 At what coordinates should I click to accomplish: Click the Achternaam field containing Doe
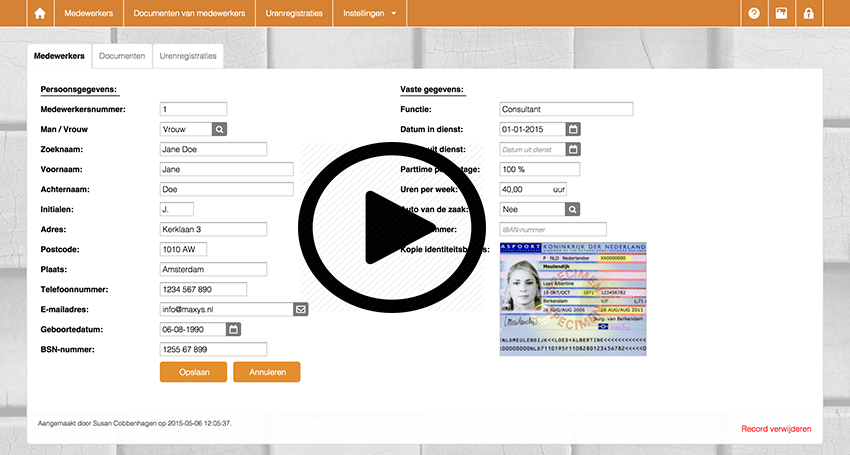227,189
